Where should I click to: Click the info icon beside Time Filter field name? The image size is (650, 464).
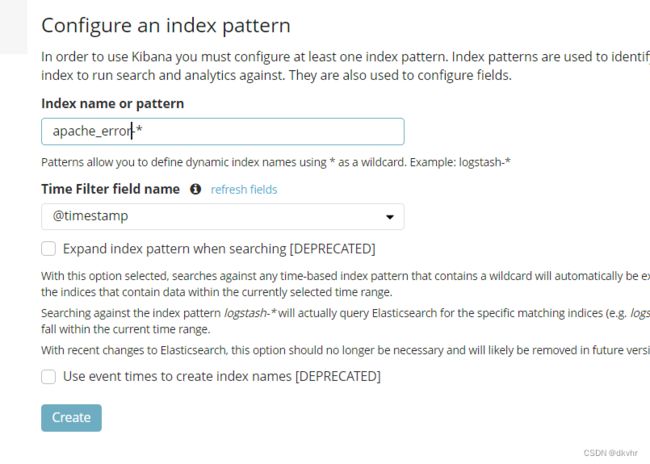[x=196, y=189]
